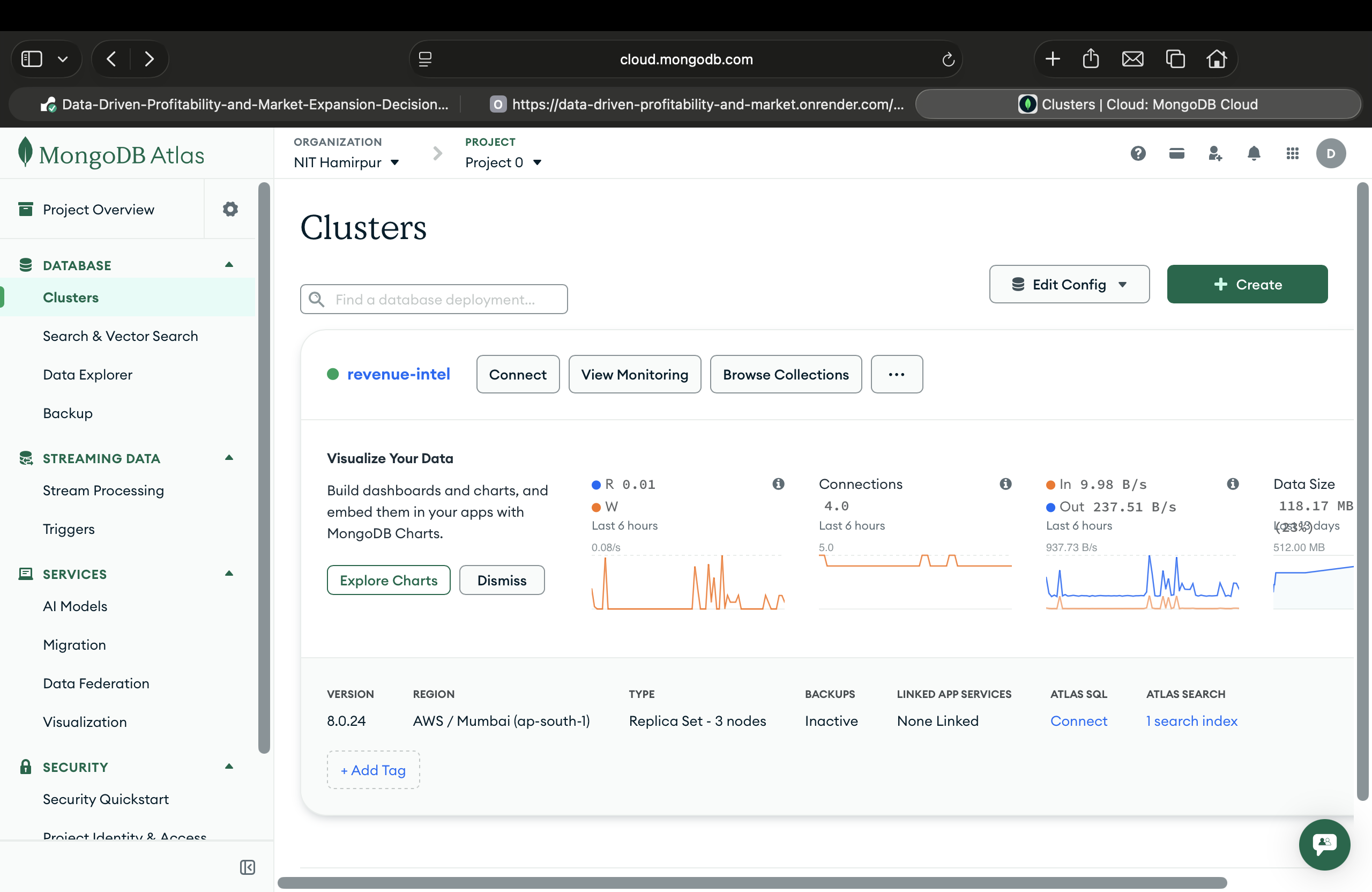Click the browser home icon
Image resolution: width=1372 pixels, height=892 pixels.
pyautogui.click(x=1217, y=59)
